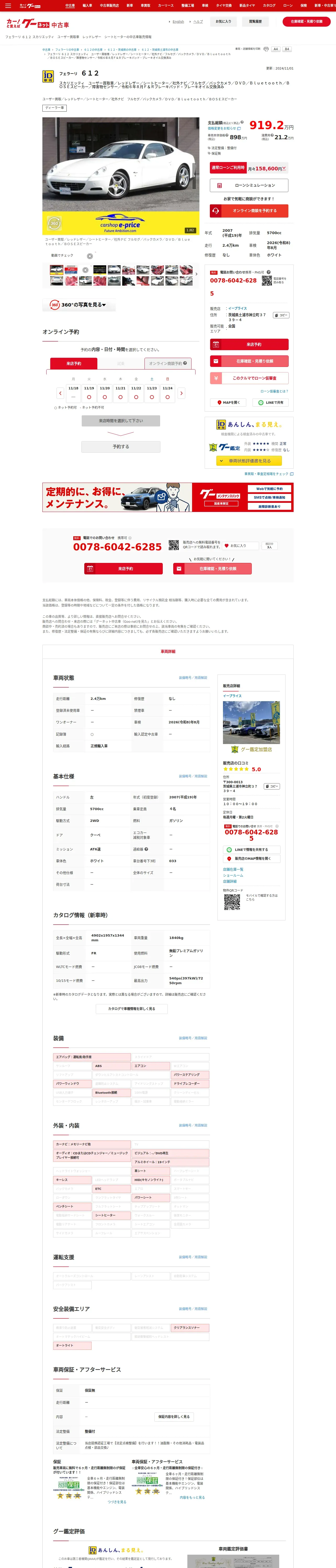Click copy address button in dealer panel
Screen dimensions: 336x1568
(272, 786)
